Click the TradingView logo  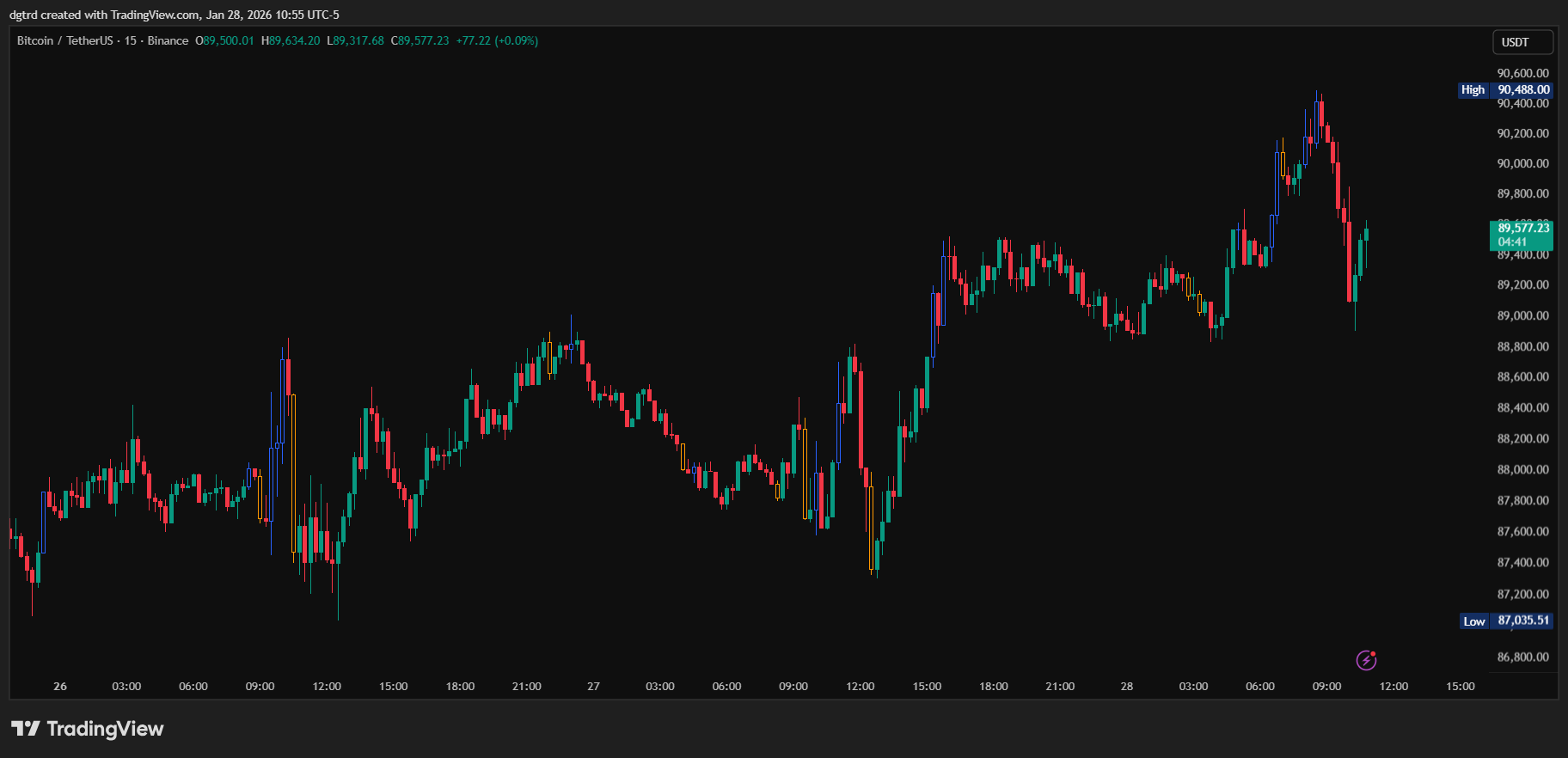tap(87, 729)
